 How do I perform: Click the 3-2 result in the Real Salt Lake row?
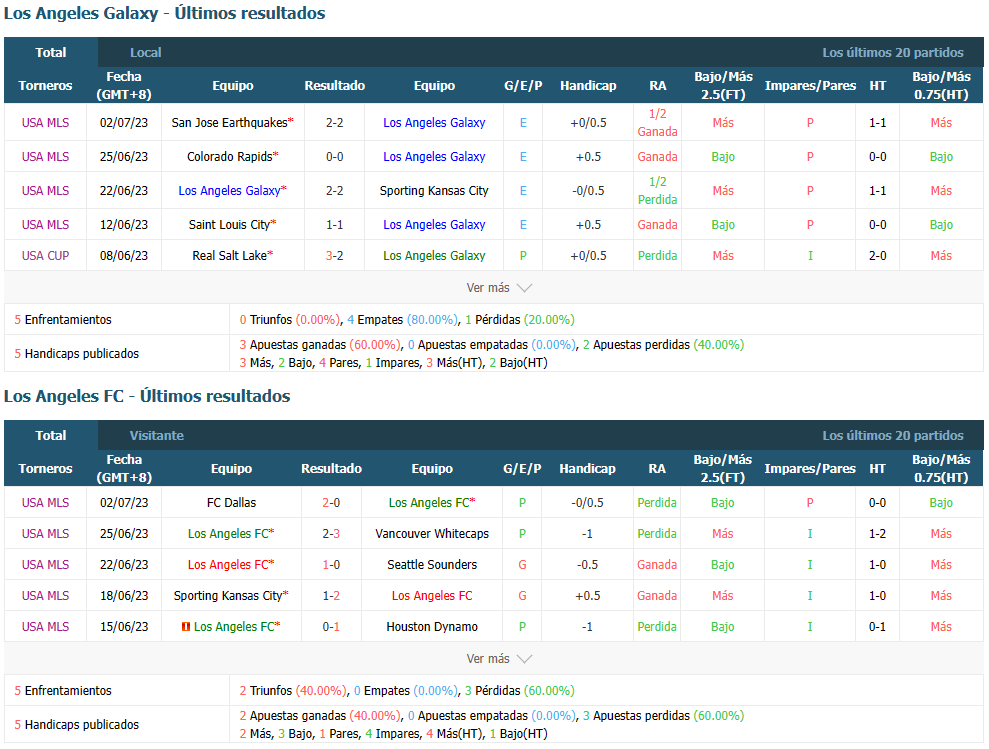pos(334,256)
